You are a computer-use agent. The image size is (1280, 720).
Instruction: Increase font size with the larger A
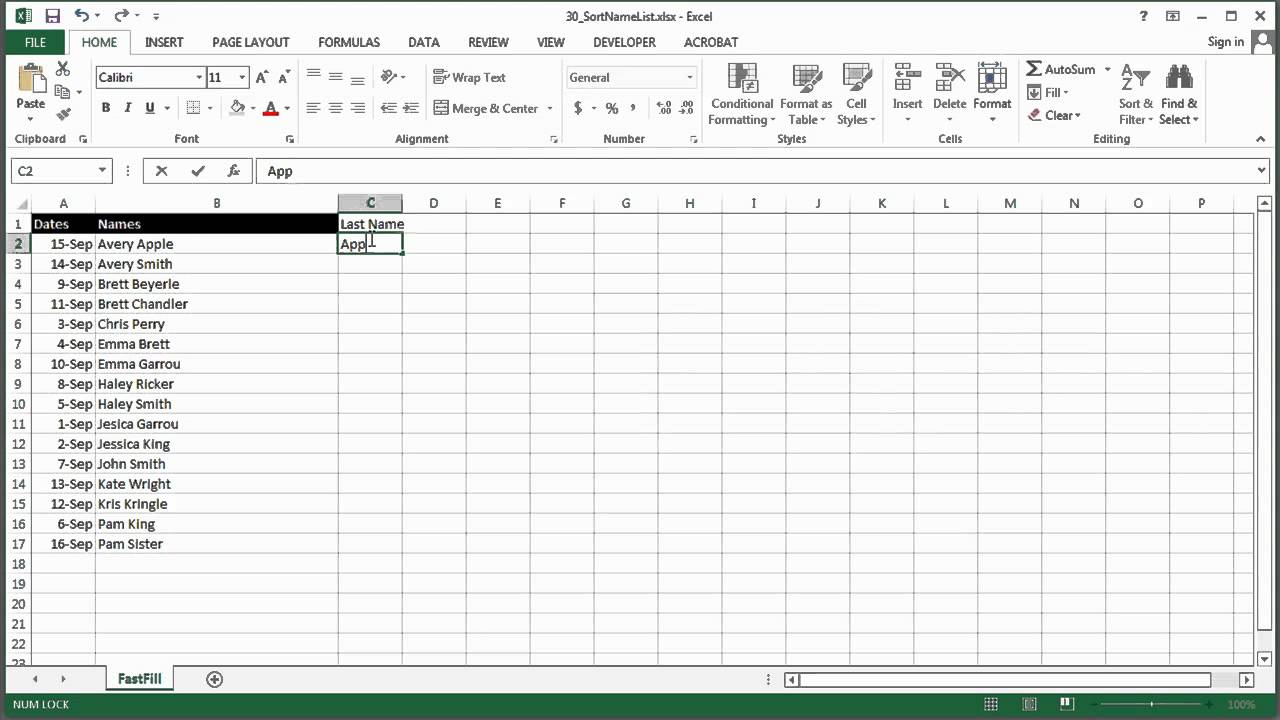tap(262, 77)
